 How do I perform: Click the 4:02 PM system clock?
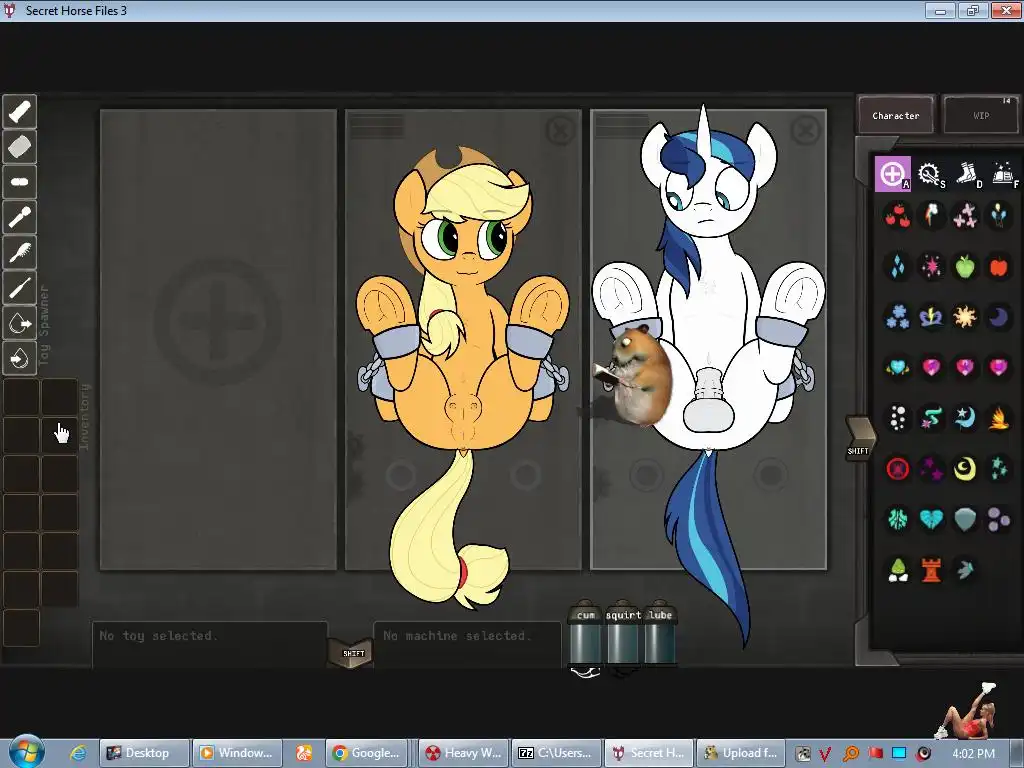(974, 753)
